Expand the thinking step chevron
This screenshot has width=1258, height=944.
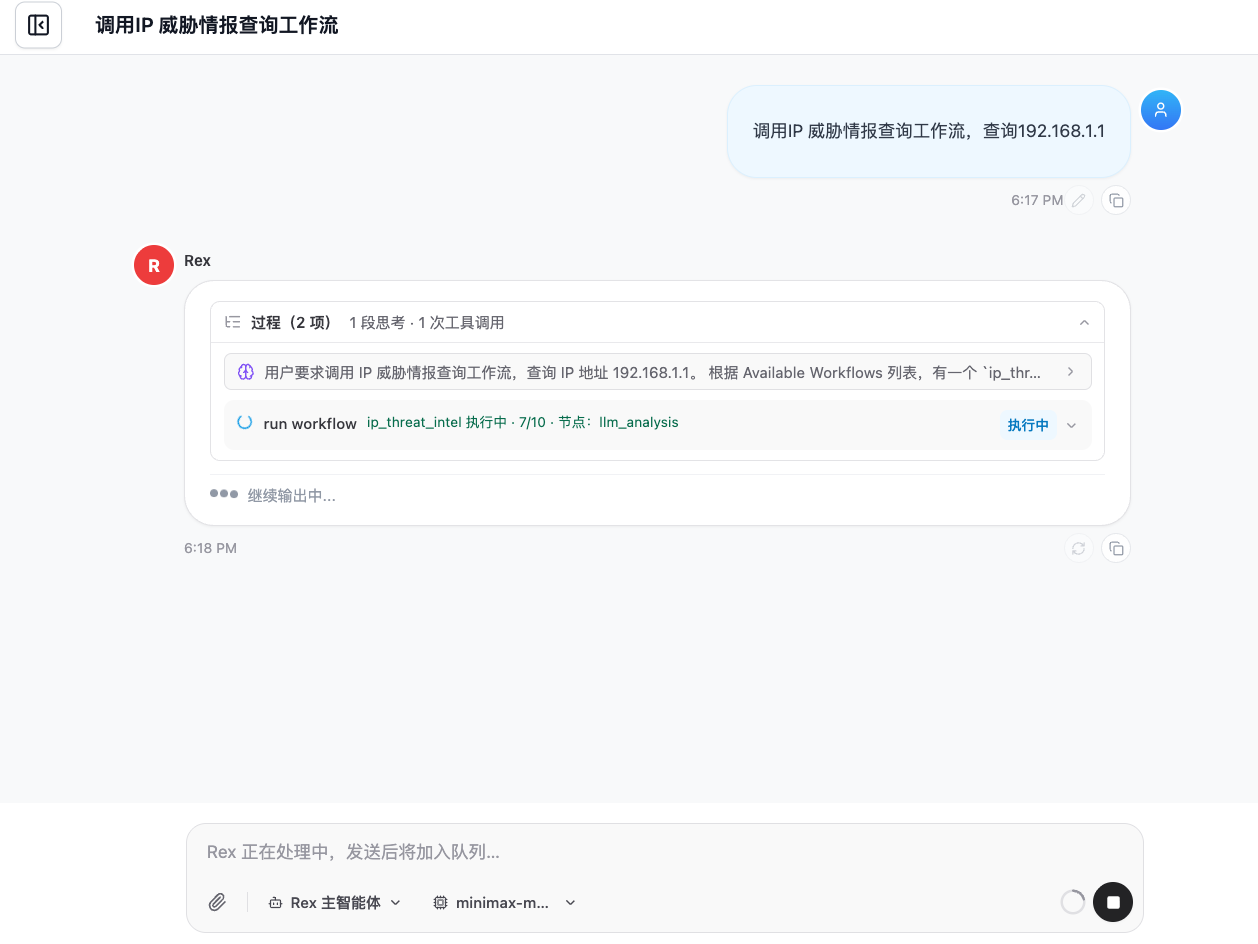(1070, 371)
